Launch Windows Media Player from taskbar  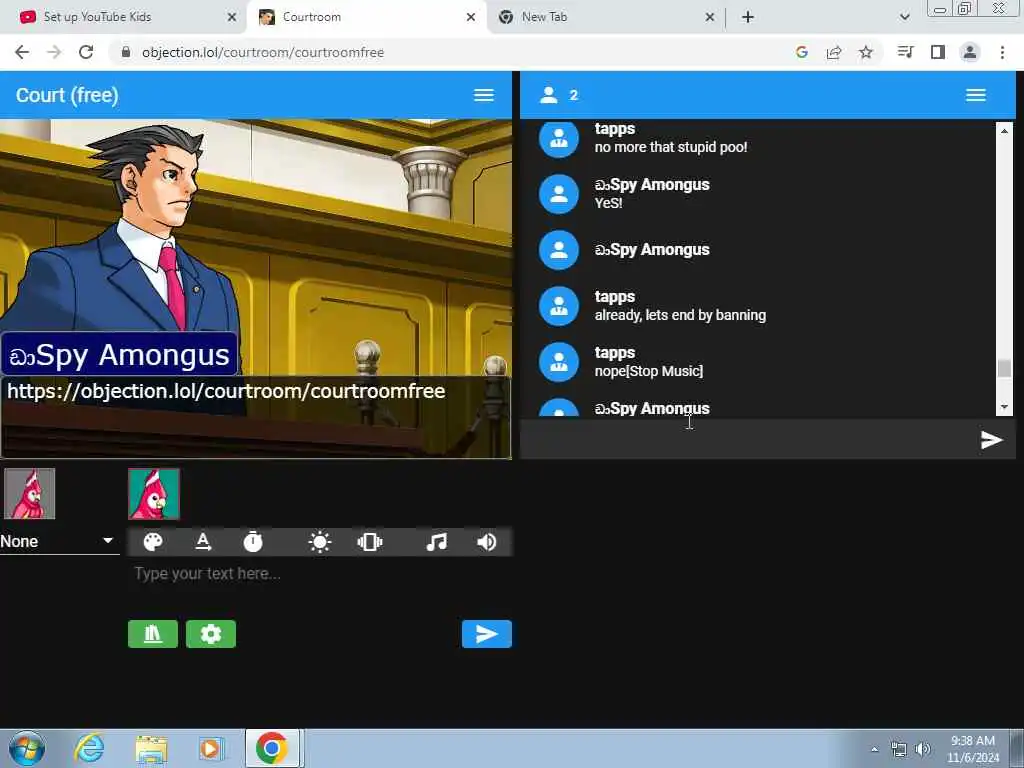(x=210, y=748)
